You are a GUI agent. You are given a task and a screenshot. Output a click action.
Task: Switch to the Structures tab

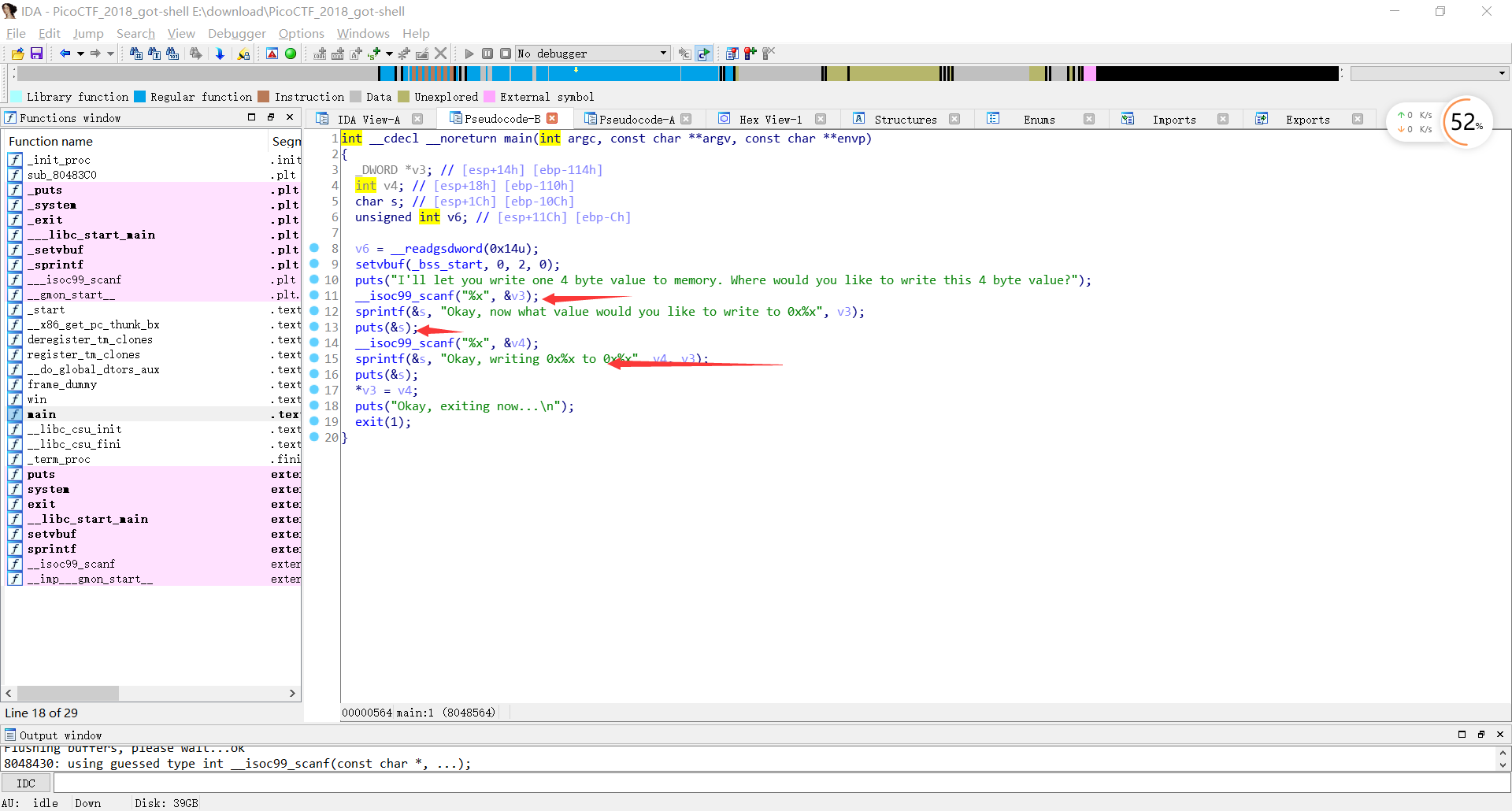coord(906,120)
